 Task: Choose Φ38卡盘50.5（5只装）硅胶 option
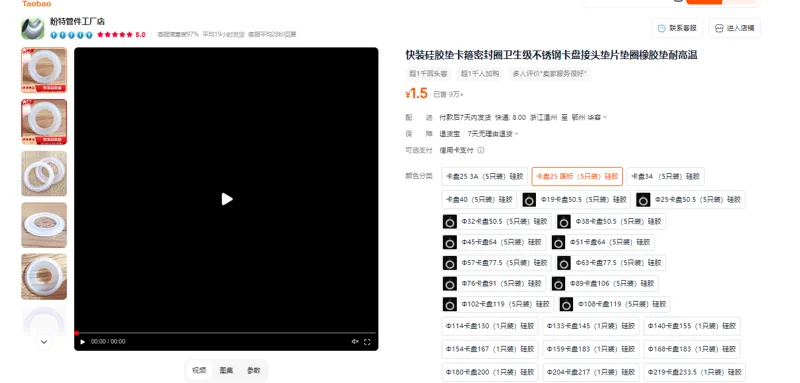[610, 221]
